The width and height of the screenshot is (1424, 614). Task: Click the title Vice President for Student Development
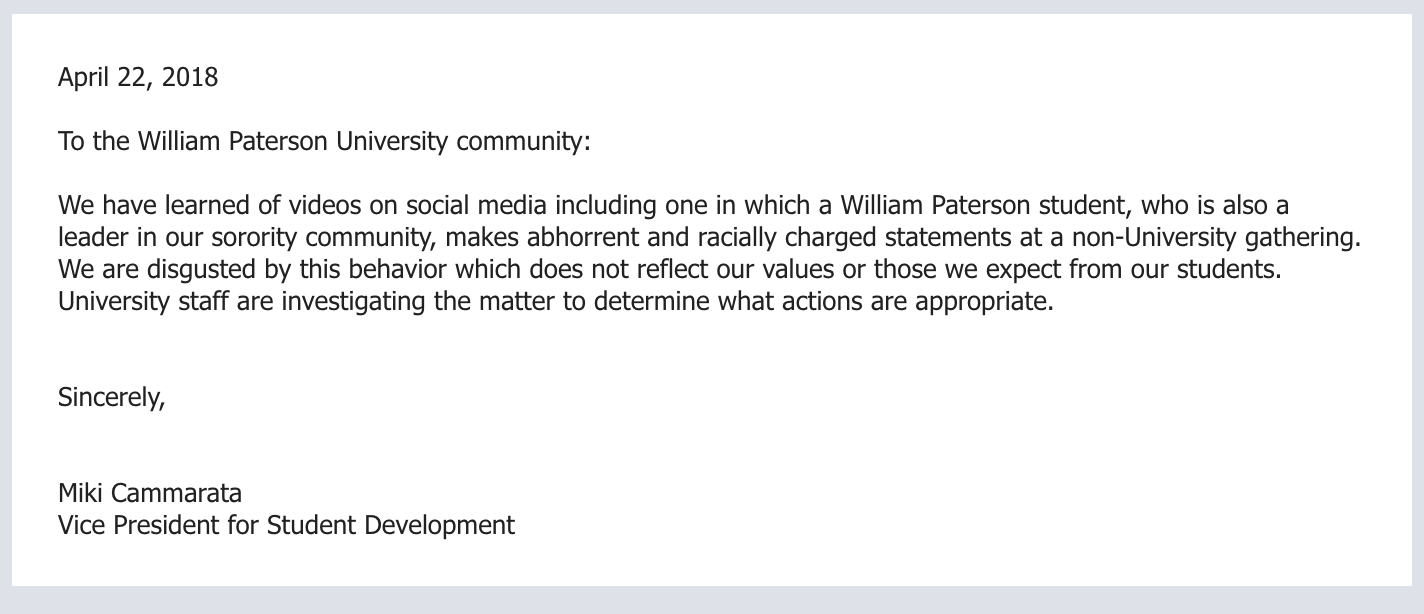287,525
